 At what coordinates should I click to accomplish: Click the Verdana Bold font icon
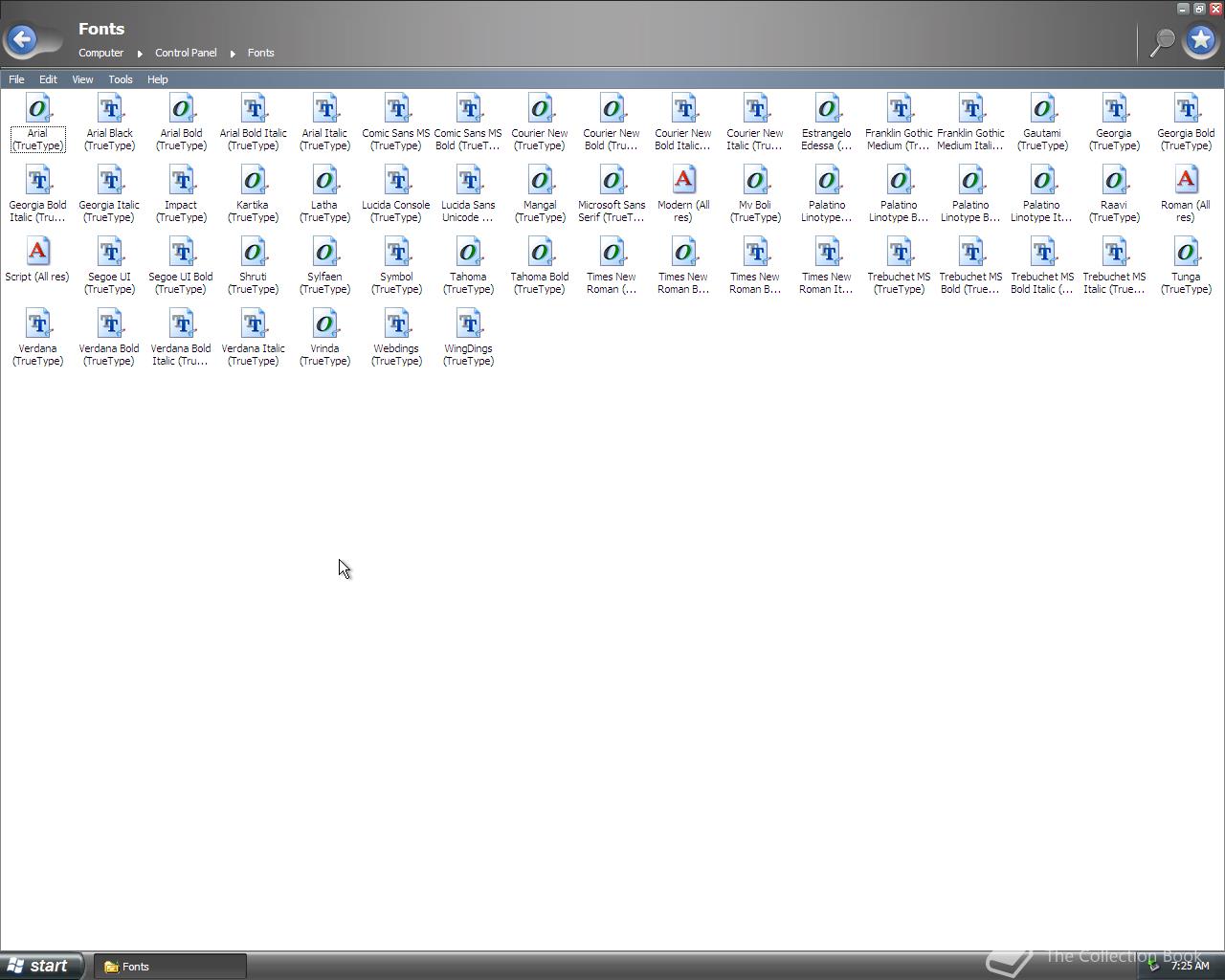pos(110,323)
